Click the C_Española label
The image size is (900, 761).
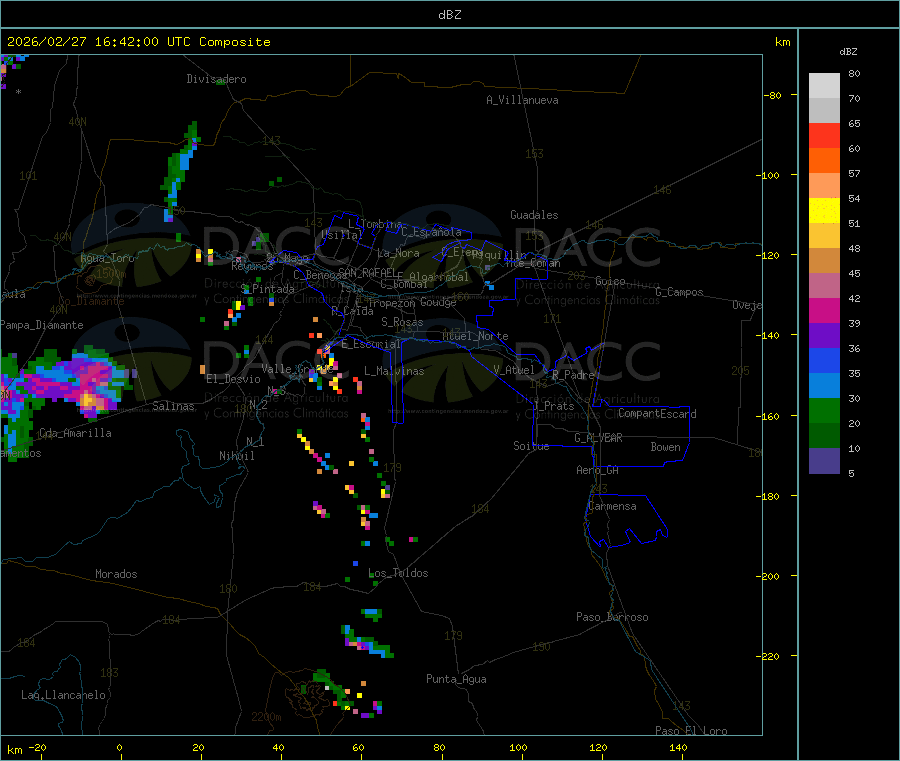pyautogui.click(x=431, y=232)
